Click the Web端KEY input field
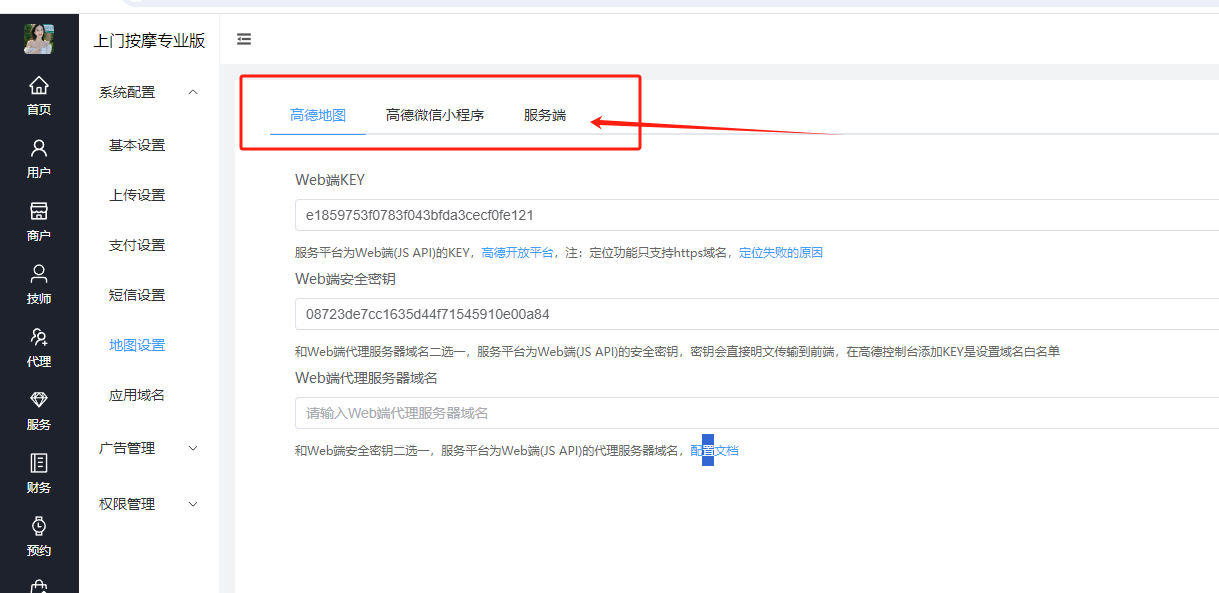The height and width of the screenshot is (593, 1219). [x=757, y=215]
